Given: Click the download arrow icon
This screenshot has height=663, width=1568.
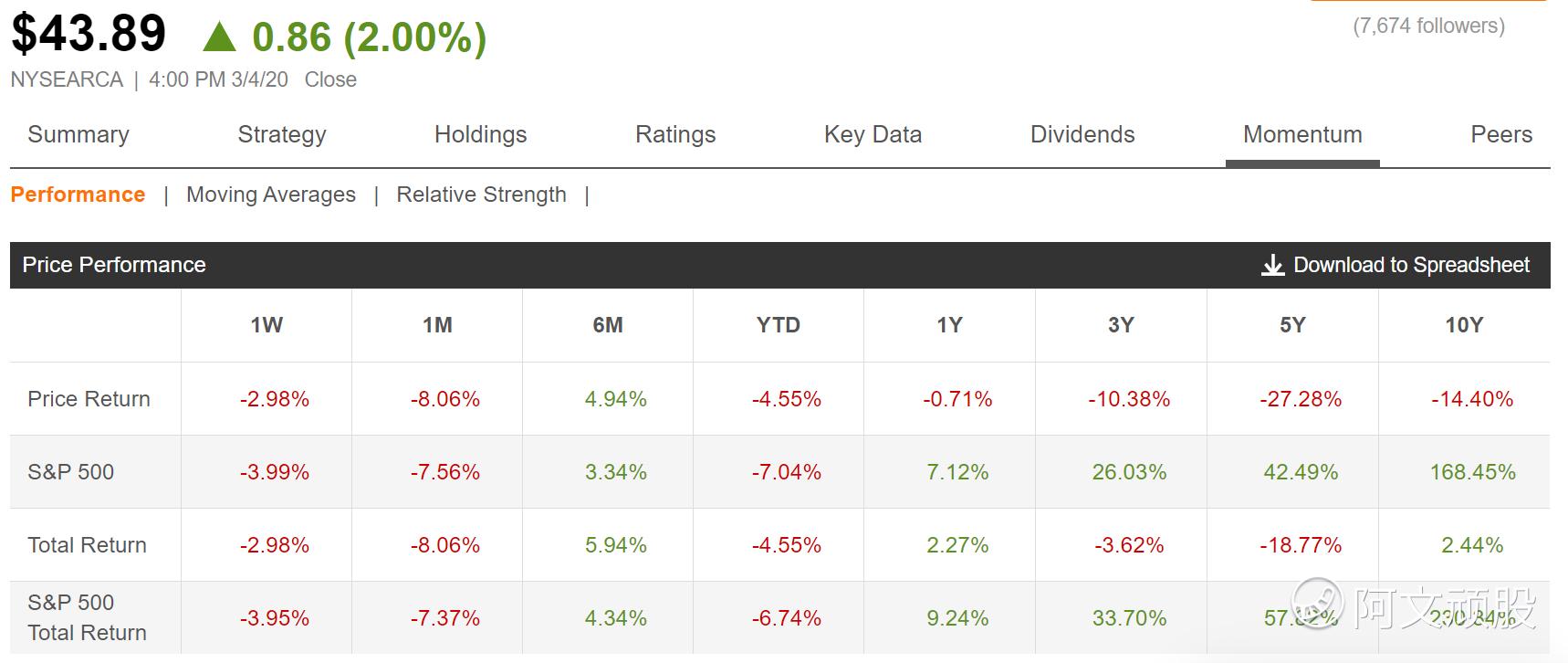Looking at the screenshot, I should point(1271,266).
